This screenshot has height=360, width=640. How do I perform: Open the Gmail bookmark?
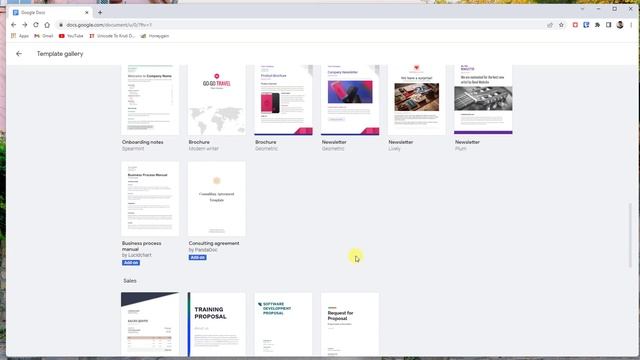click(44, 36)
